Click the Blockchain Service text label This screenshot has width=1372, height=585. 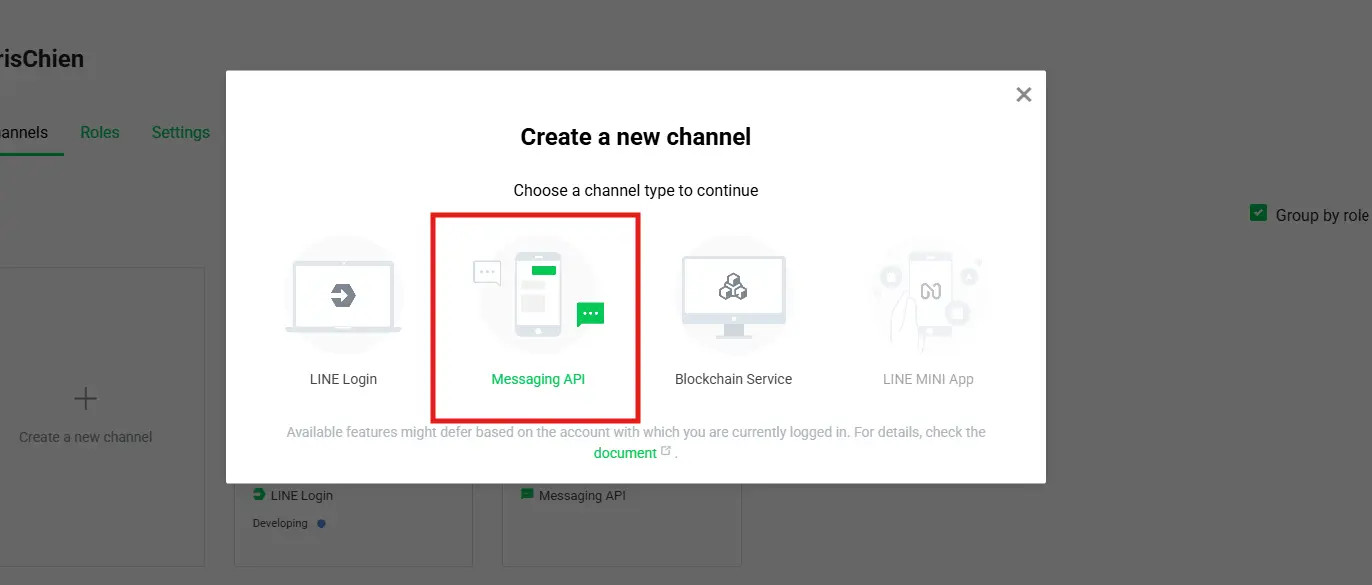tap(733, 379)
